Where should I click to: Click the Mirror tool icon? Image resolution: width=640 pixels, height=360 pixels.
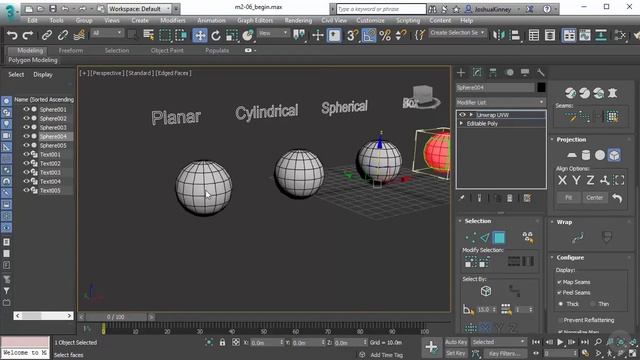pos(498,36)
